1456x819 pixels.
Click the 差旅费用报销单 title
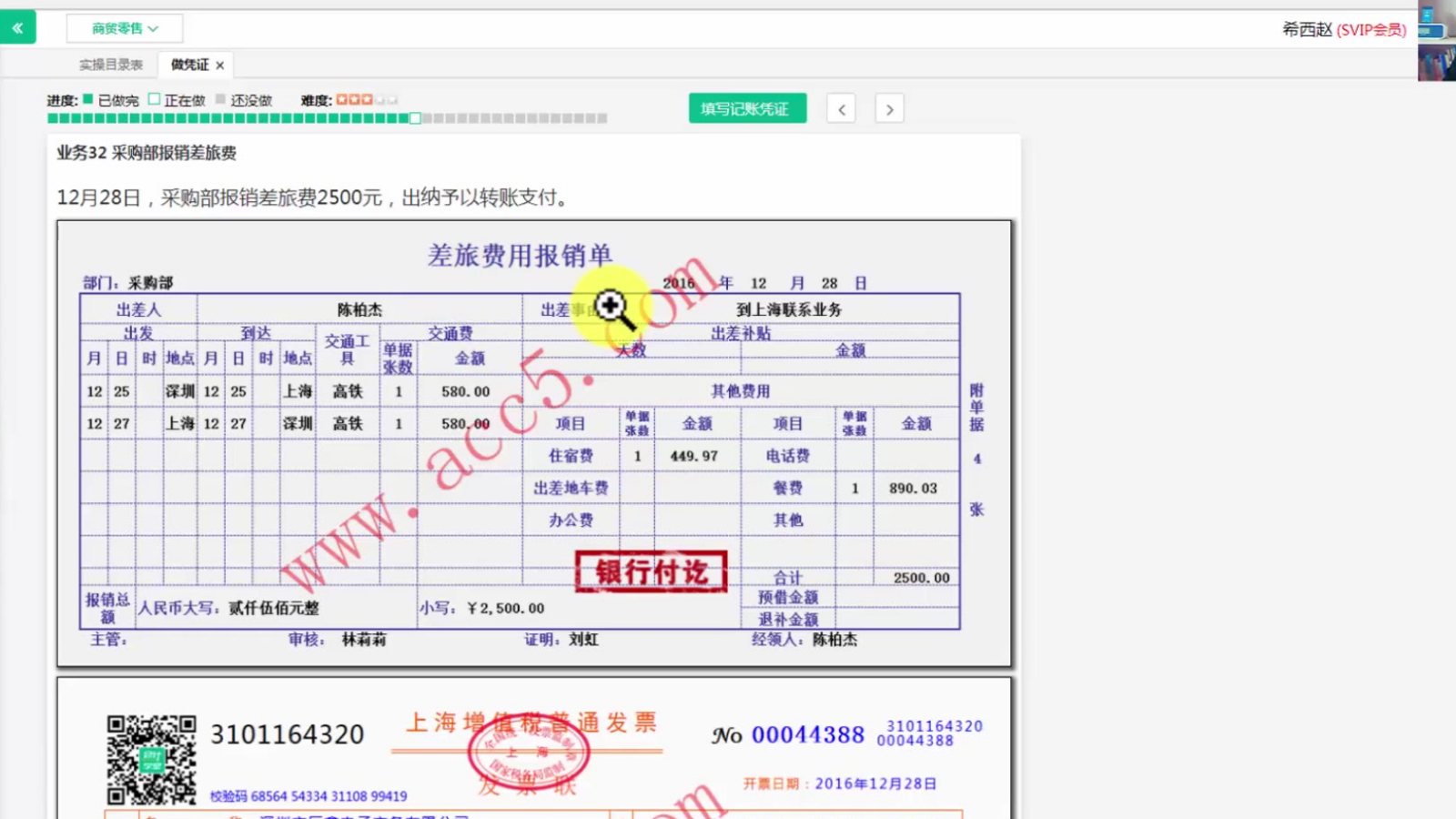point(520,256)
